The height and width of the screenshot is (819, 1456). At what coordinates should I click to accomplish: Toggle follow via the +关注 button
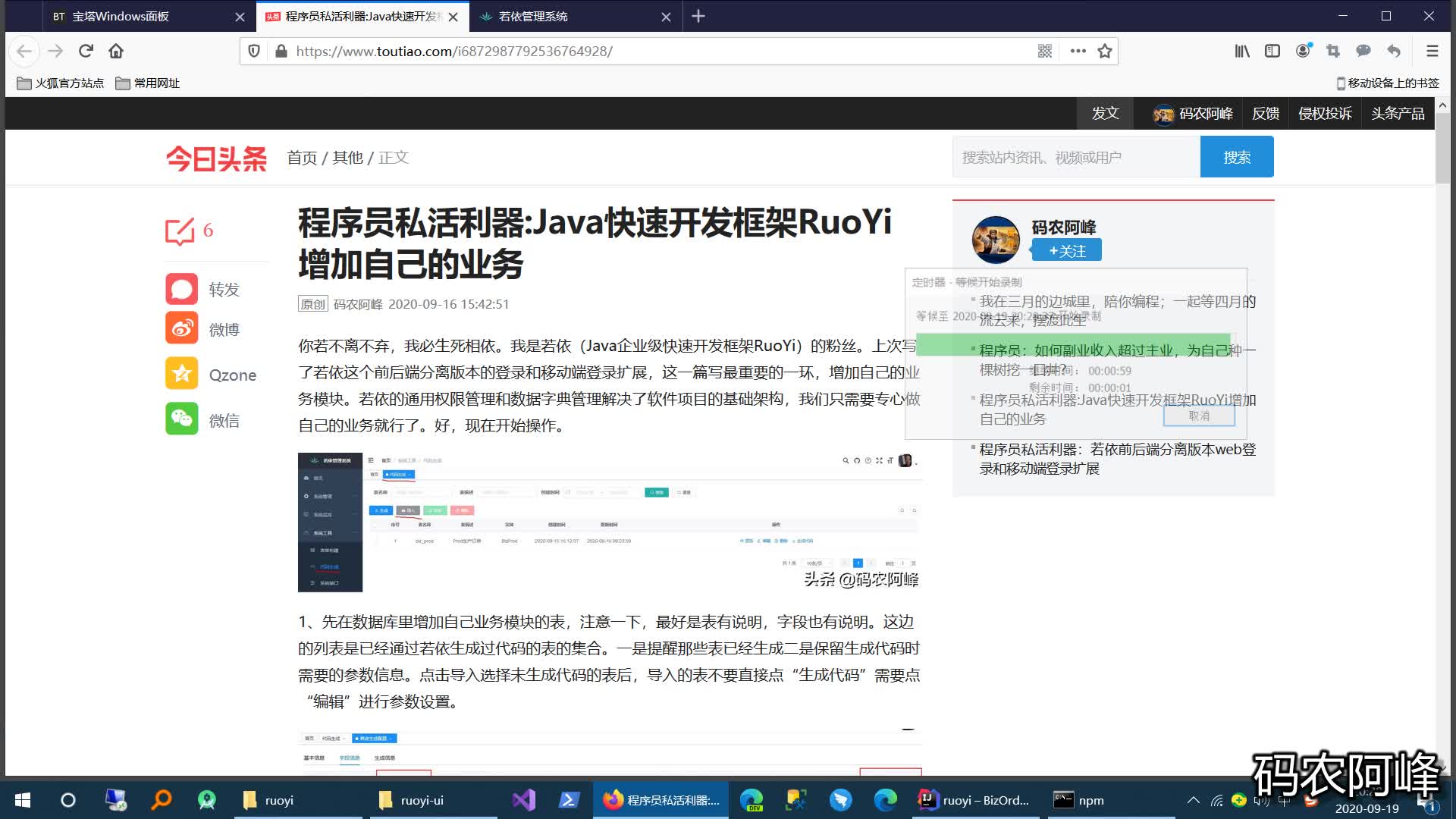[1066, 250]
